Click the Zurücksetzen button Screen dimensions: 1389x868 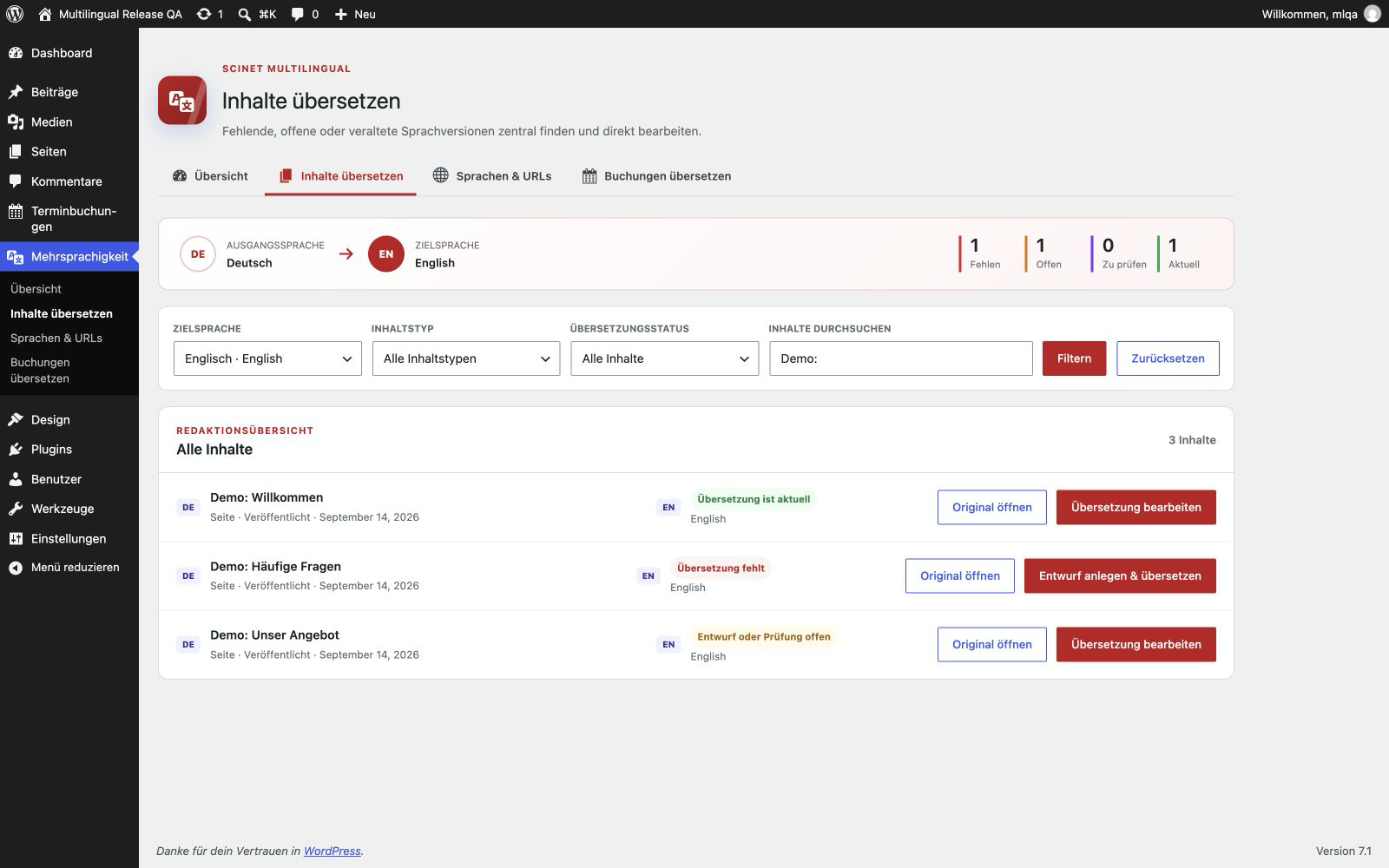(1168, 358)
